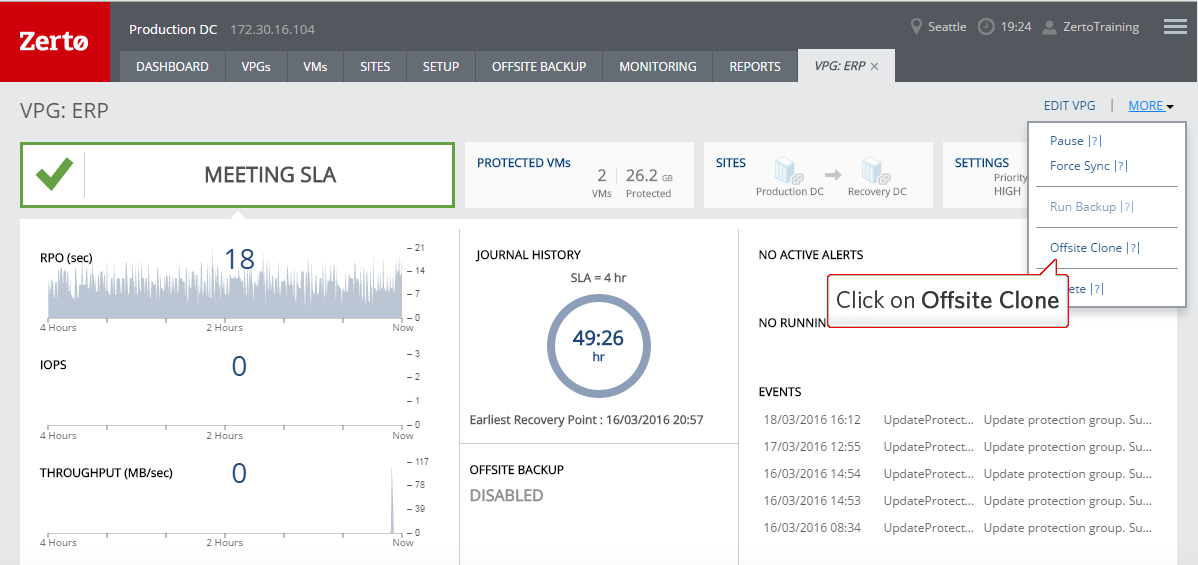Viewport: 1198px width, 565px height.
Task: Open the SITES tab
Action: [375, 67]
